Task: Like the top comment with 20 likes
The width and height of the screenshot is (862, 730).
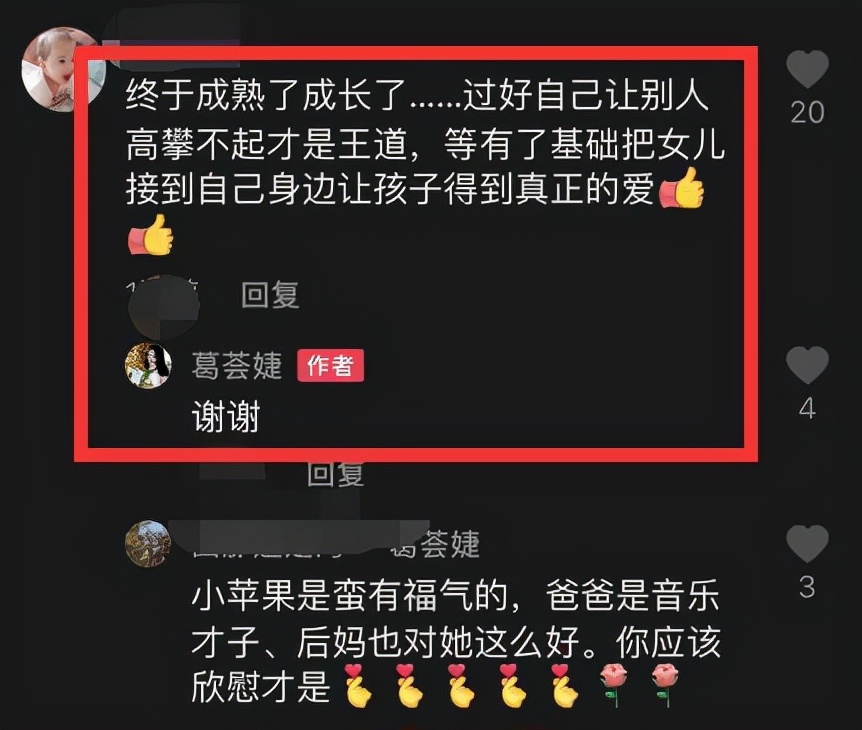Action: pyautogui.click(x=807, y=69)
